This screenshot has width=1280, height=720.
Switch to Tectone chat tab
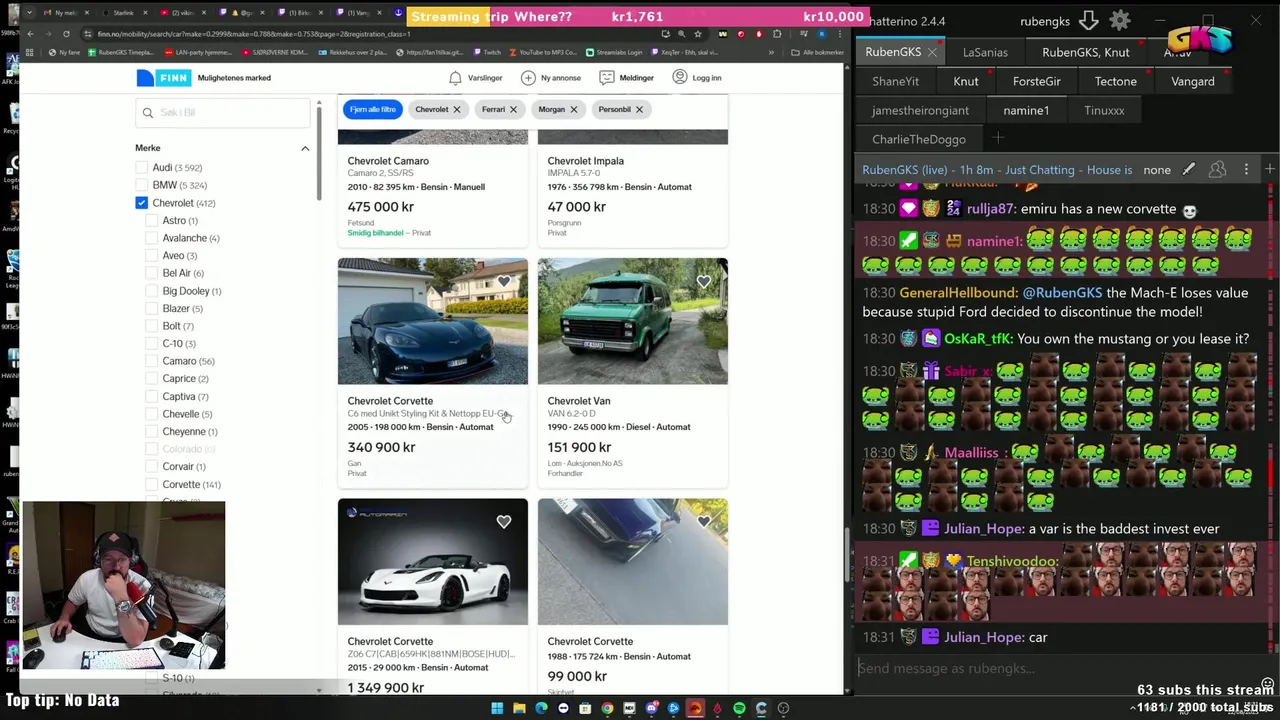[x=1115, y=81]
